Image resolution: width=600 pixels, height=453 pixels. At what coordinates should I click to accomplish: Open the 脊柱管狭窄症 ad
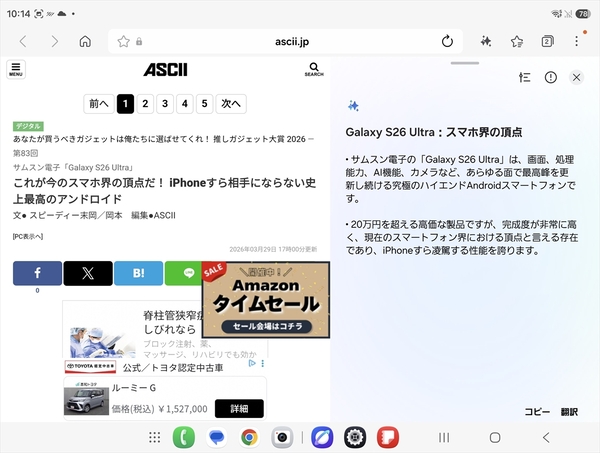(132, 329)
